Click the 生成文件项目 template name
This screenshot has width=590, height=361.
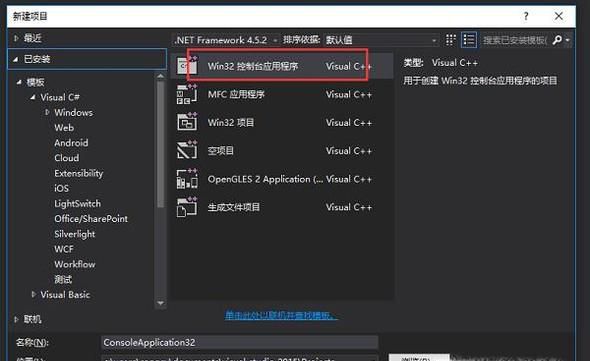point(234,207)
